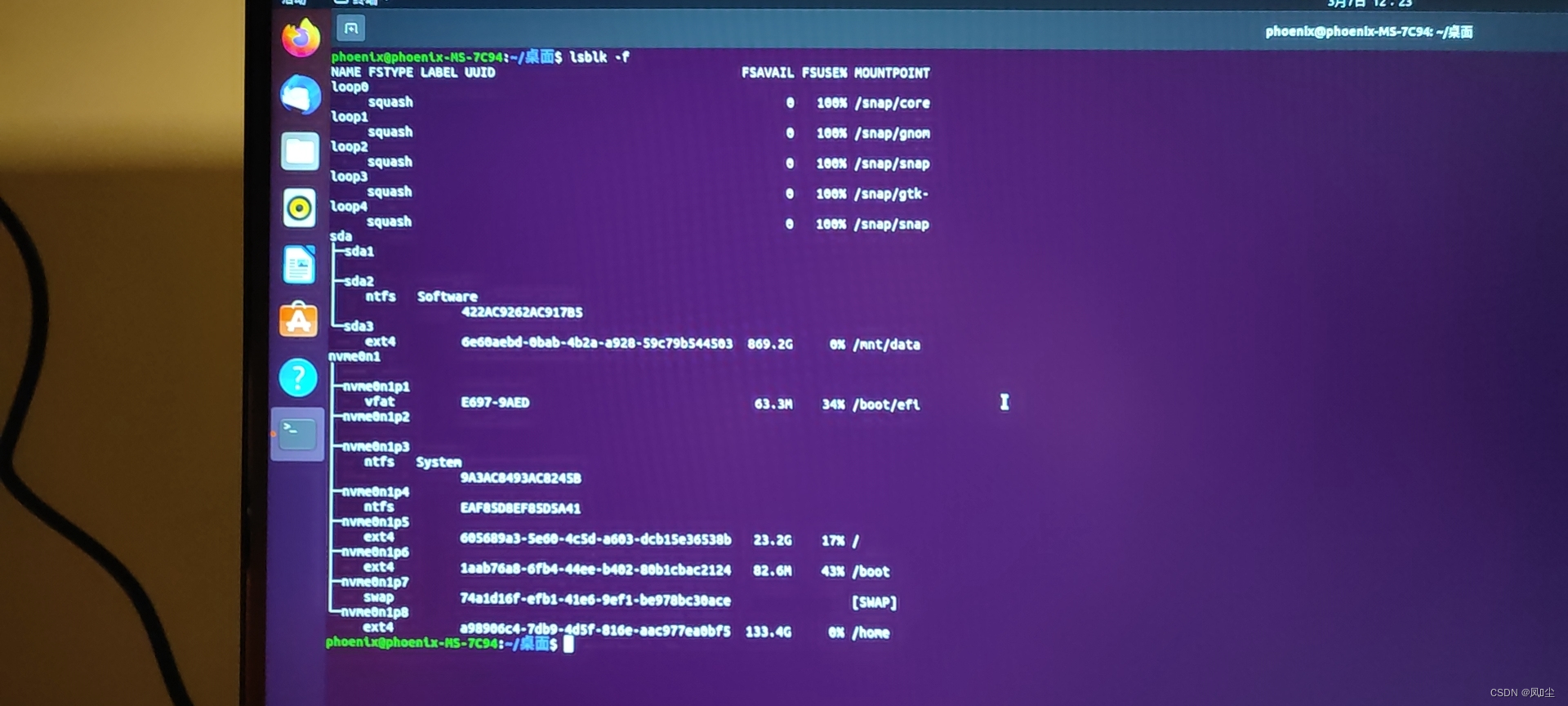
Task: Click the loop0 device name
Action: pyautogui.click(x=350, y=87)
